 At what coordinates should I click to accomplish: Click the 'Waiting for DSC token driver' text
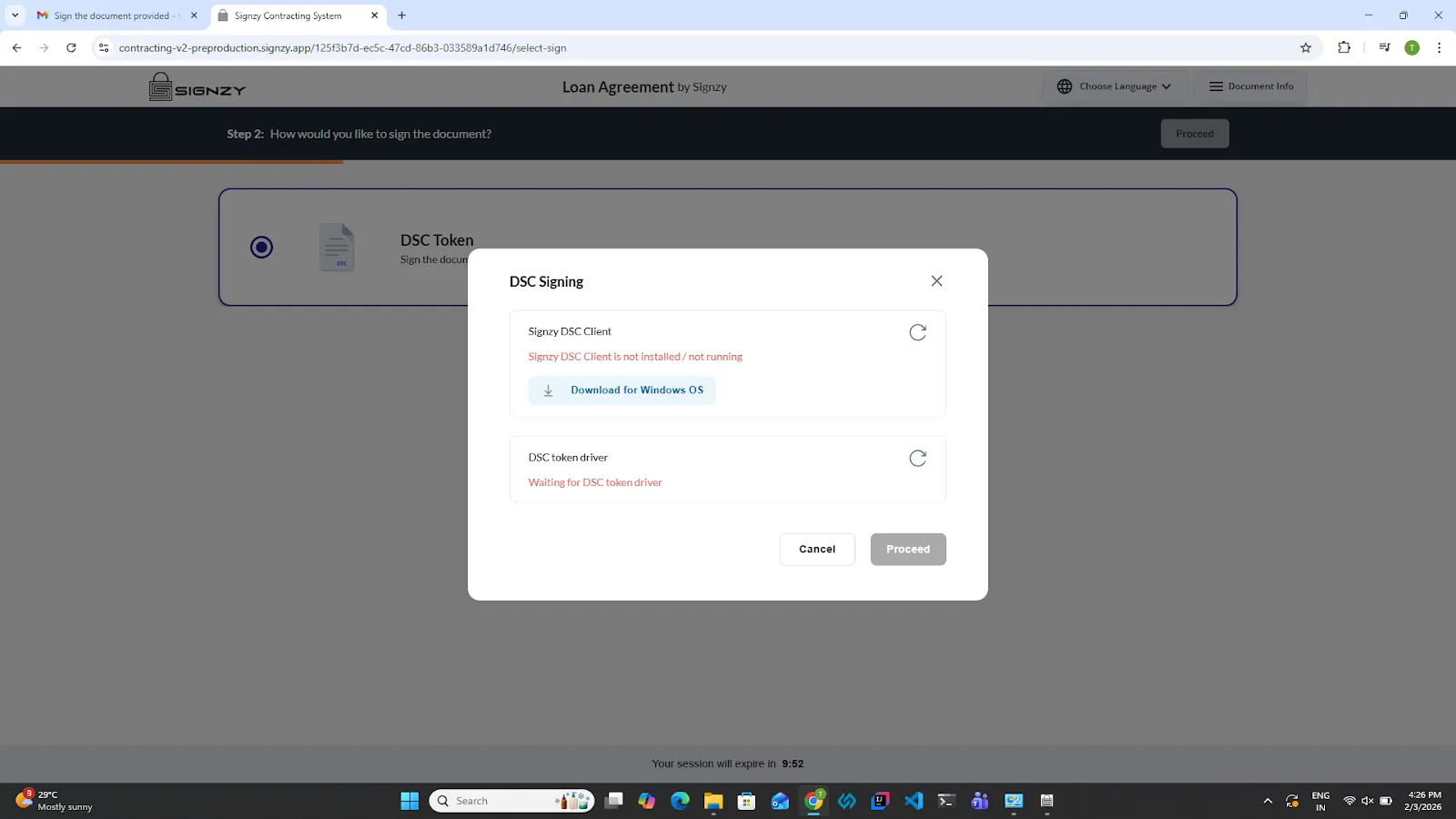pos(595,483)
